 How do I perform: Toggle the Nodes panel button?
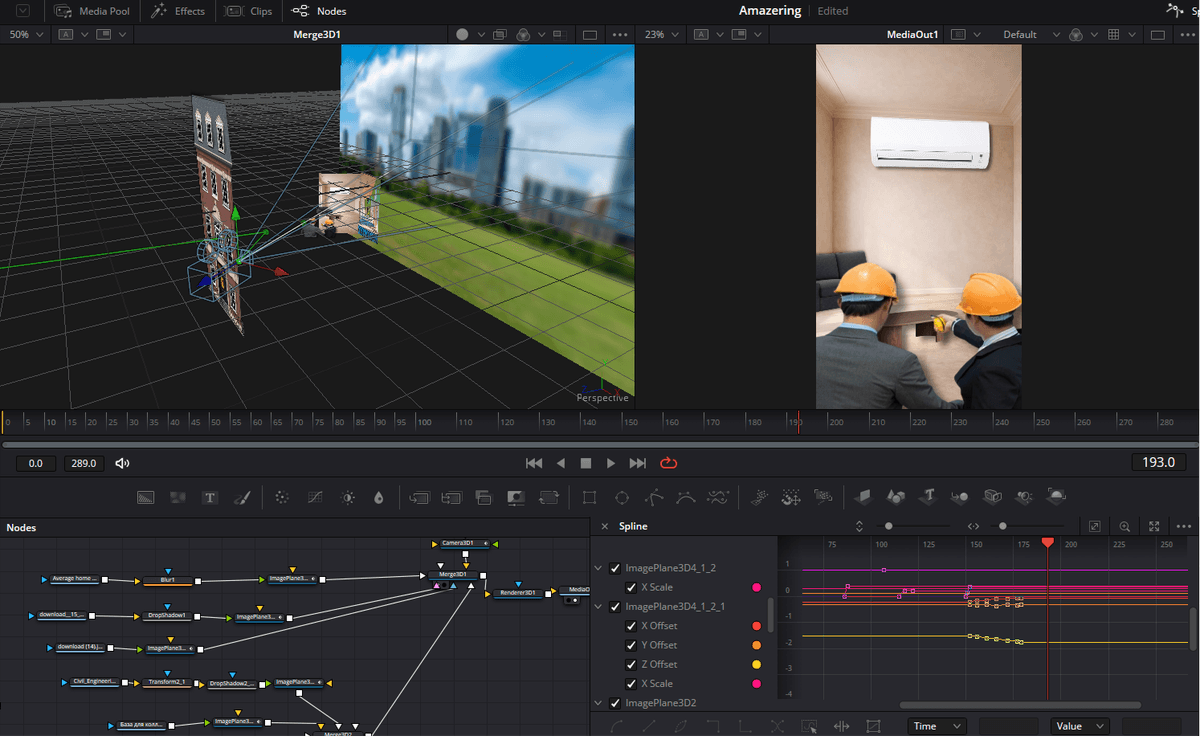(x=319, y=11)
